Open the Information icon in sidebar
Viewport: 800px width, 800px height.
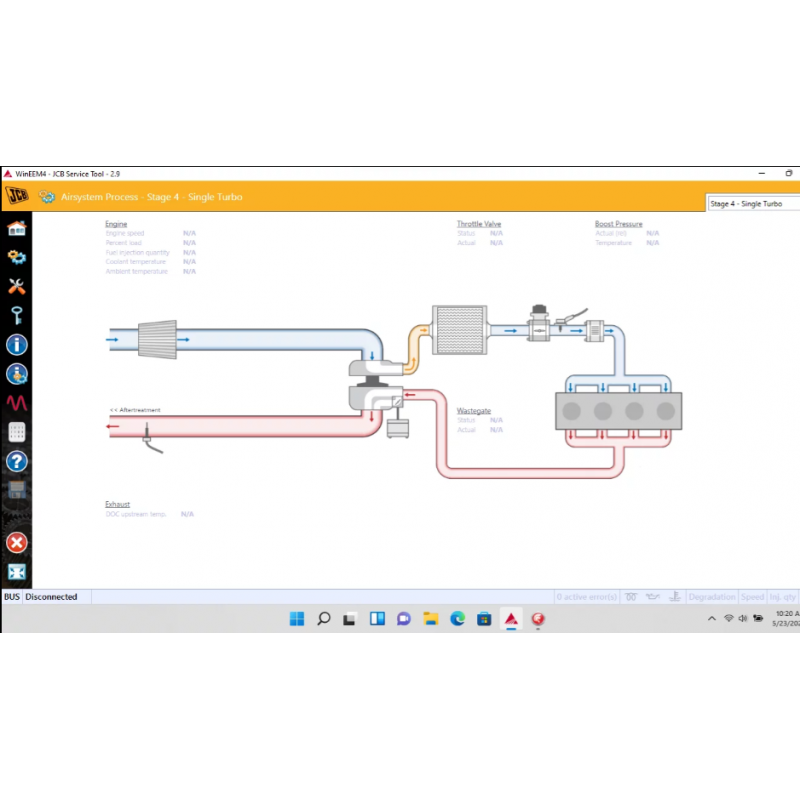17,344
